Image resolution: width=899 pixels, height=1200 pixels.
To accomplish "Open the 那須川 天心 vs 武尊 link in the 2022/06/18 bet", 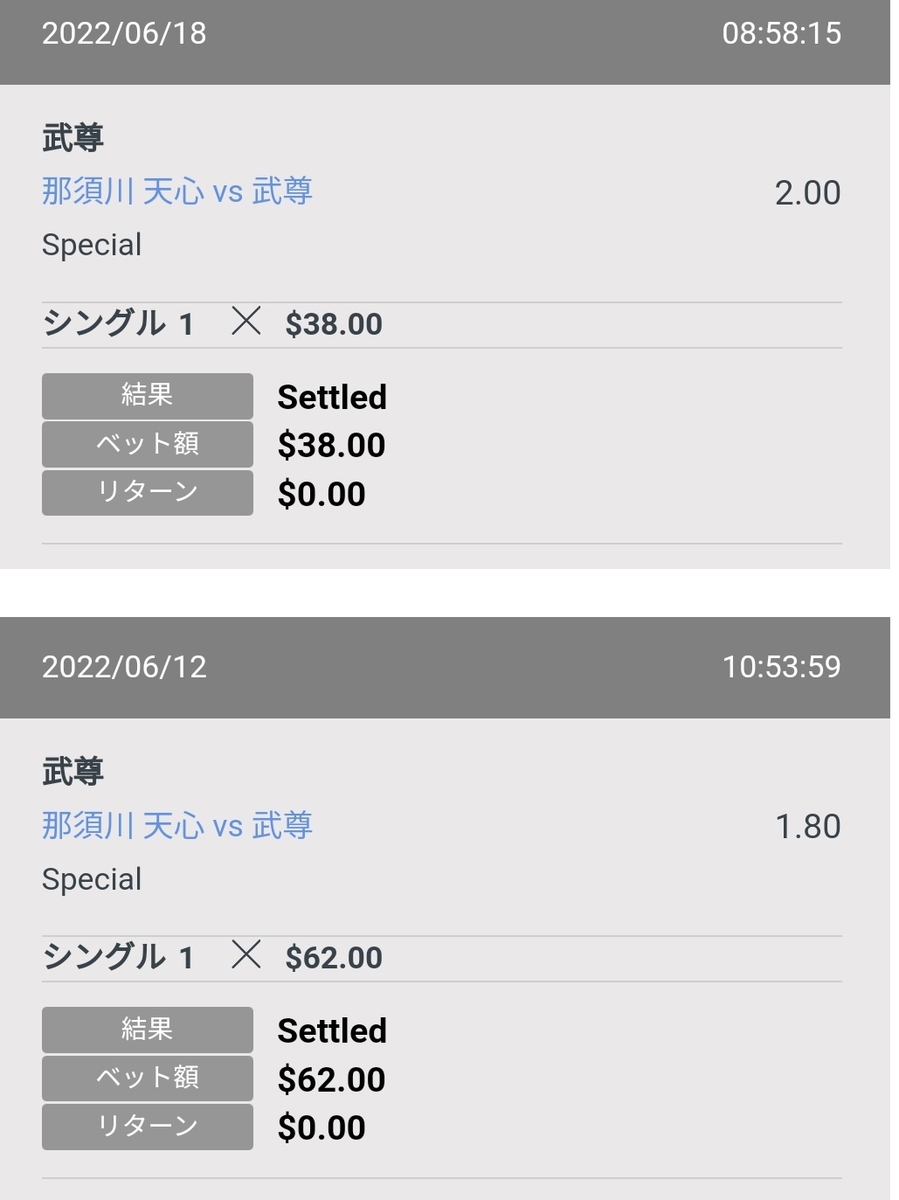I will [x=177, y=191].
